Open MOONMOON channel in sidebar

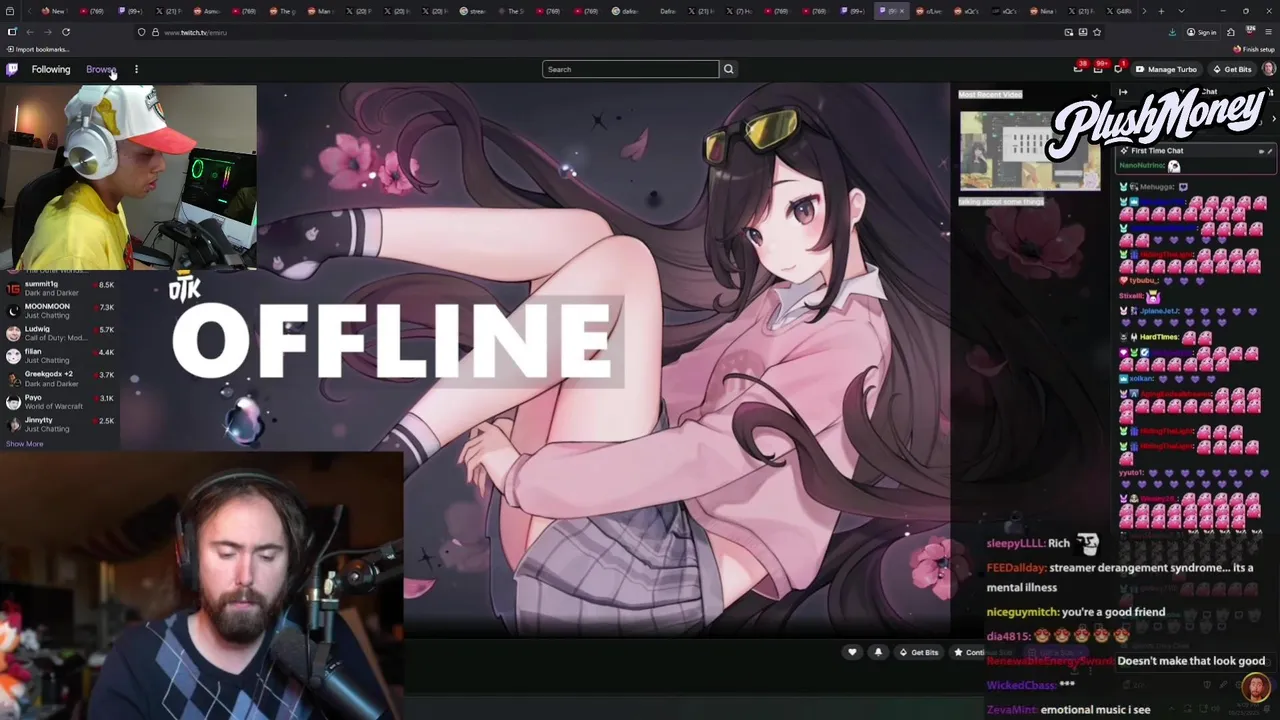pyautogui.click(x=60, y=311)
